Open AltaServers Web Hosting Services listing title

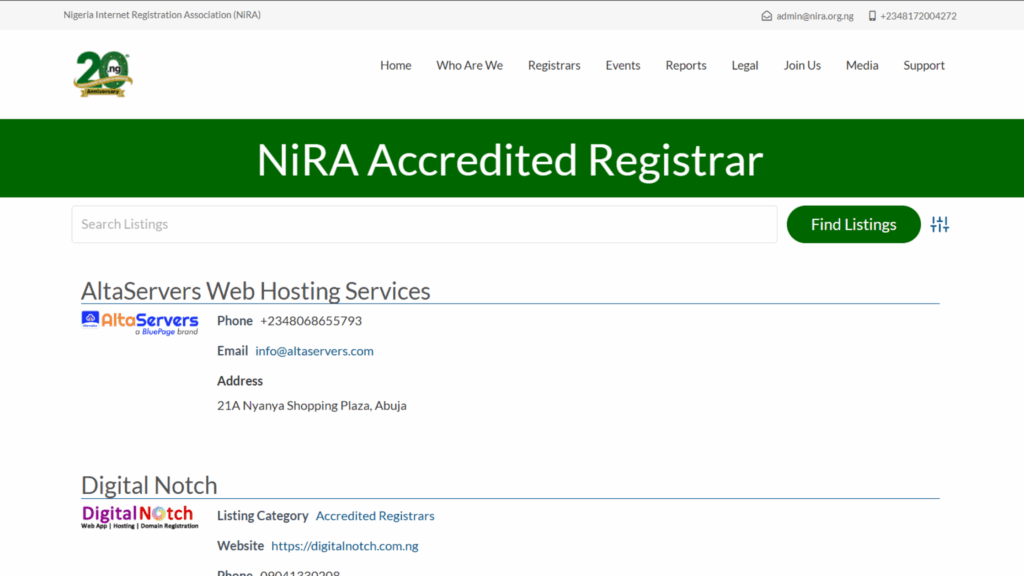pos(255,291)
